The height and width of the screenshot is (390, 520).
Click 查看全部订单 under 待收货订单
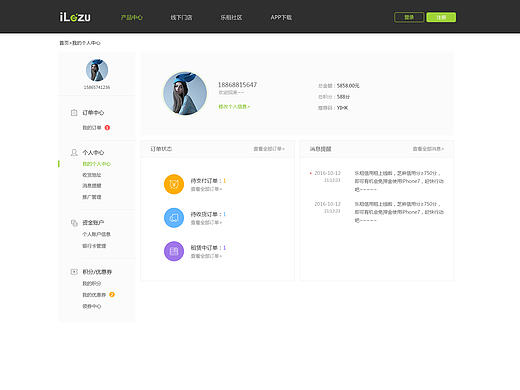tap(206, 222)
